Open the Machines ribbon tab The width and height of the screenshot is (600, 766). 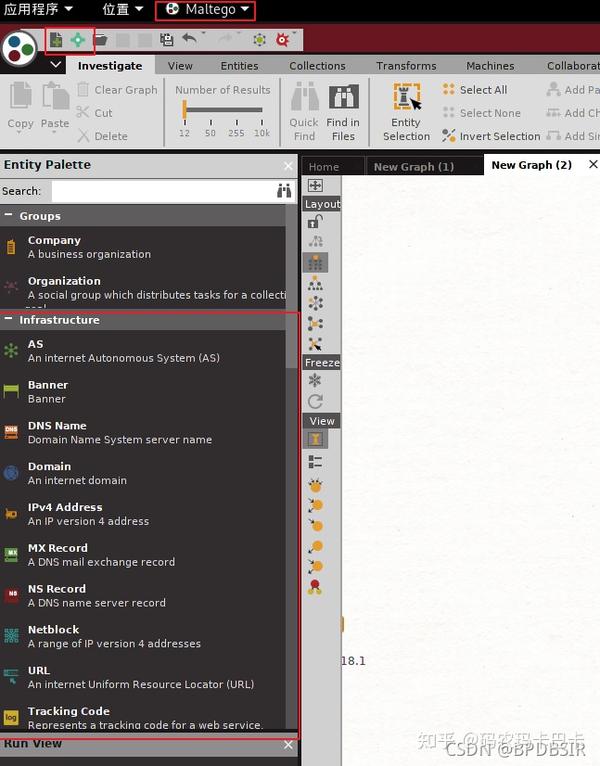coord(490,65)
